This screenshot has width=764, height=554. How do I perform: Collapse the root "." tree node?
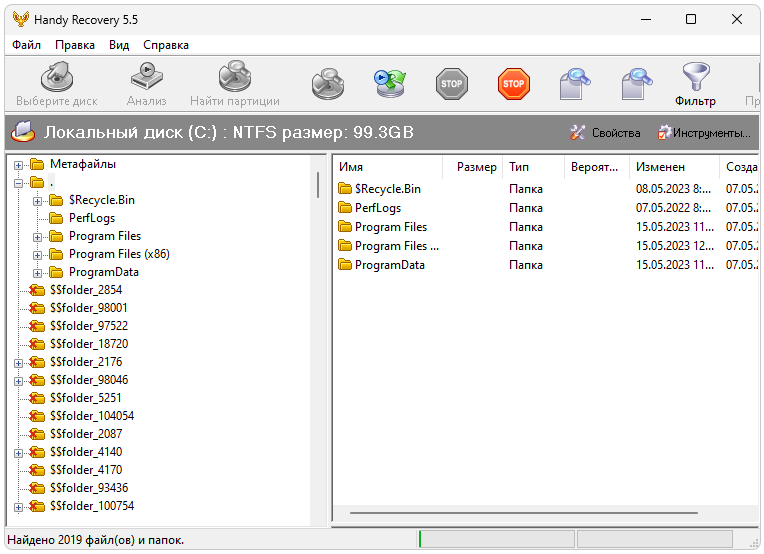(19, 183)
